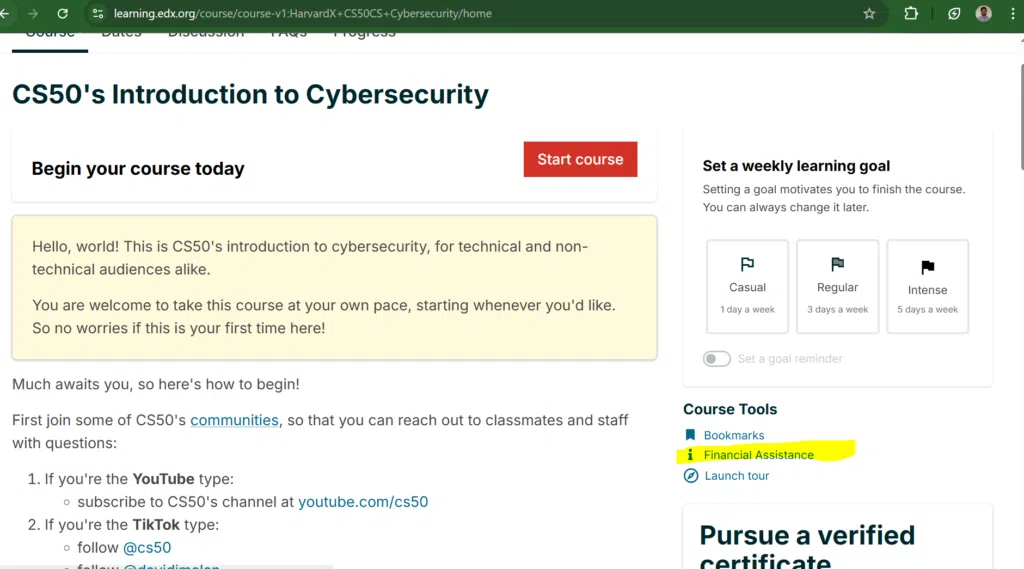Click the red Start course button

click(x=580, y=159)
